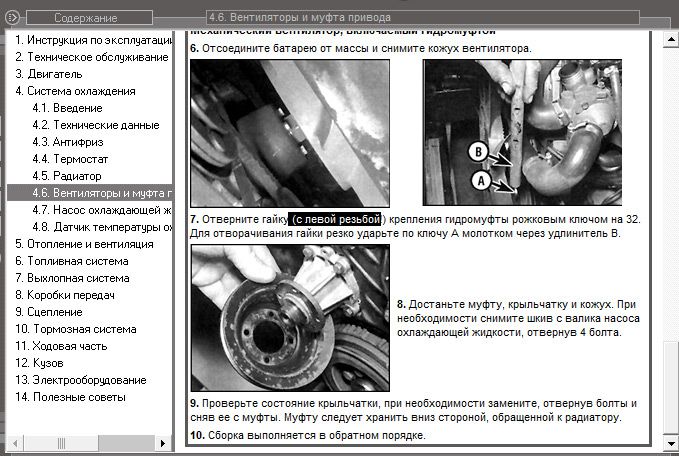Image resolution: width=679 pixels, height=456 pixels.
Task: Open '1. Инструкция по эксплуатации' chapter
Action: (94, 40)
